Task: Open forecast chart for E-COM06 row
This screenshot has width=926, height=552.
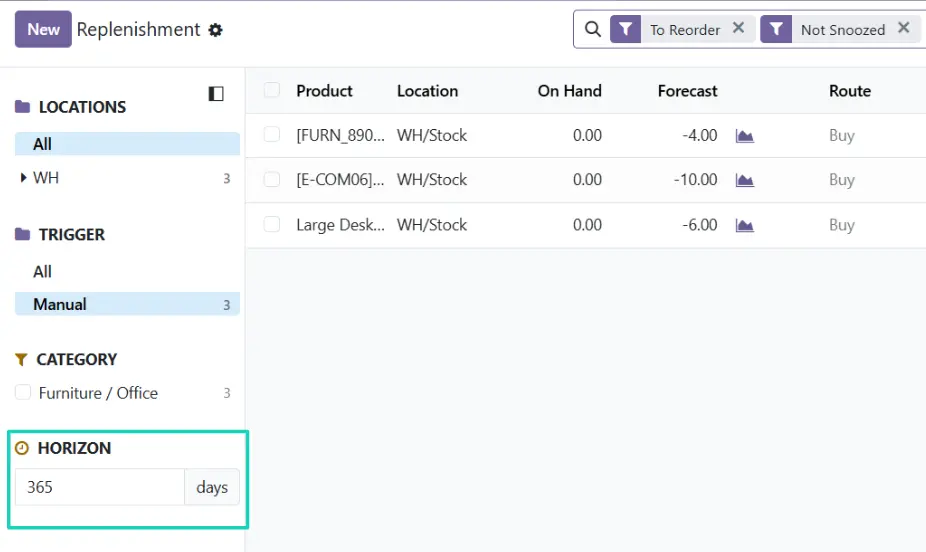Action: 745,180
